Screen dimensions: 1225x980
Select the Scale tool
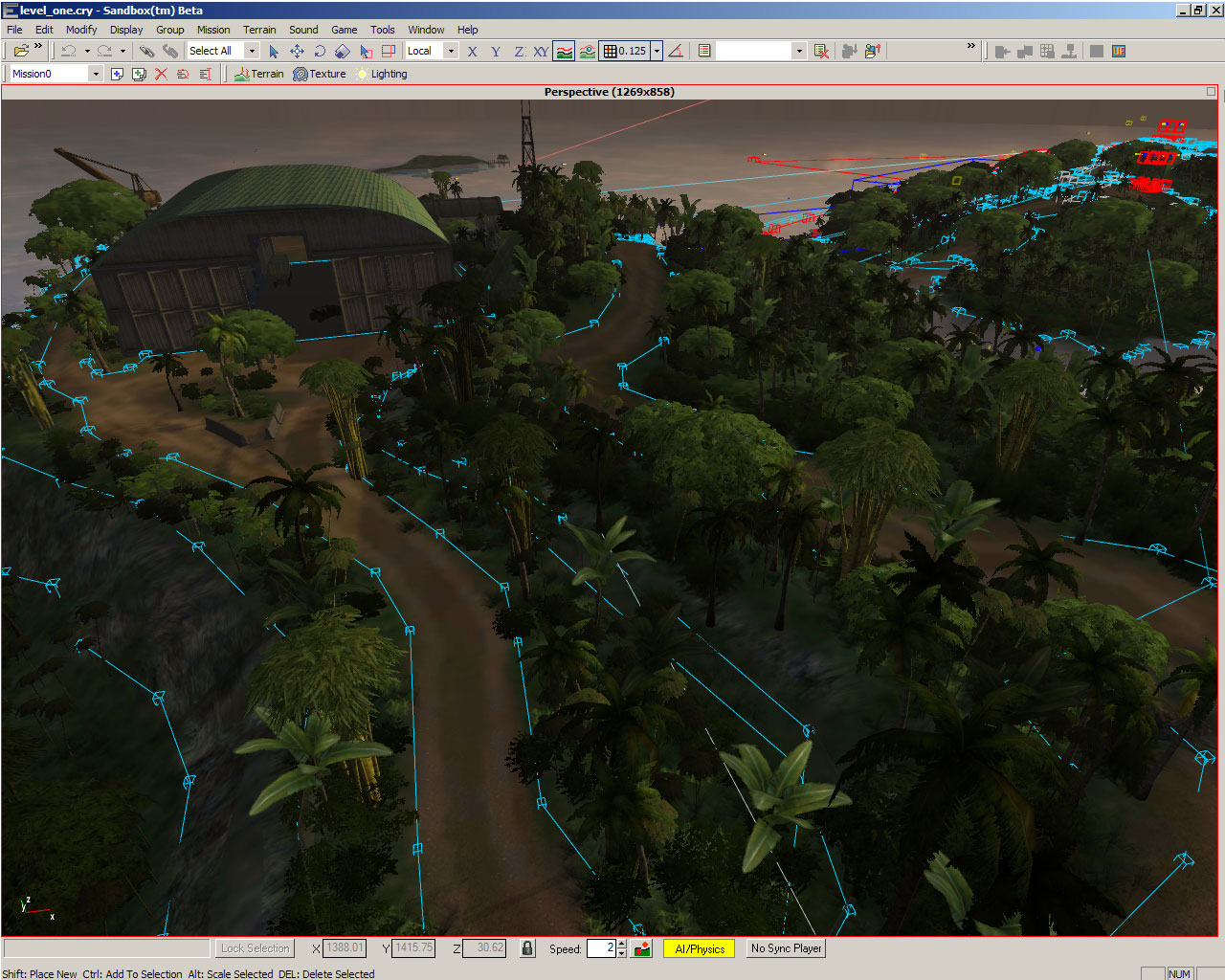click(x=343, y=51)
